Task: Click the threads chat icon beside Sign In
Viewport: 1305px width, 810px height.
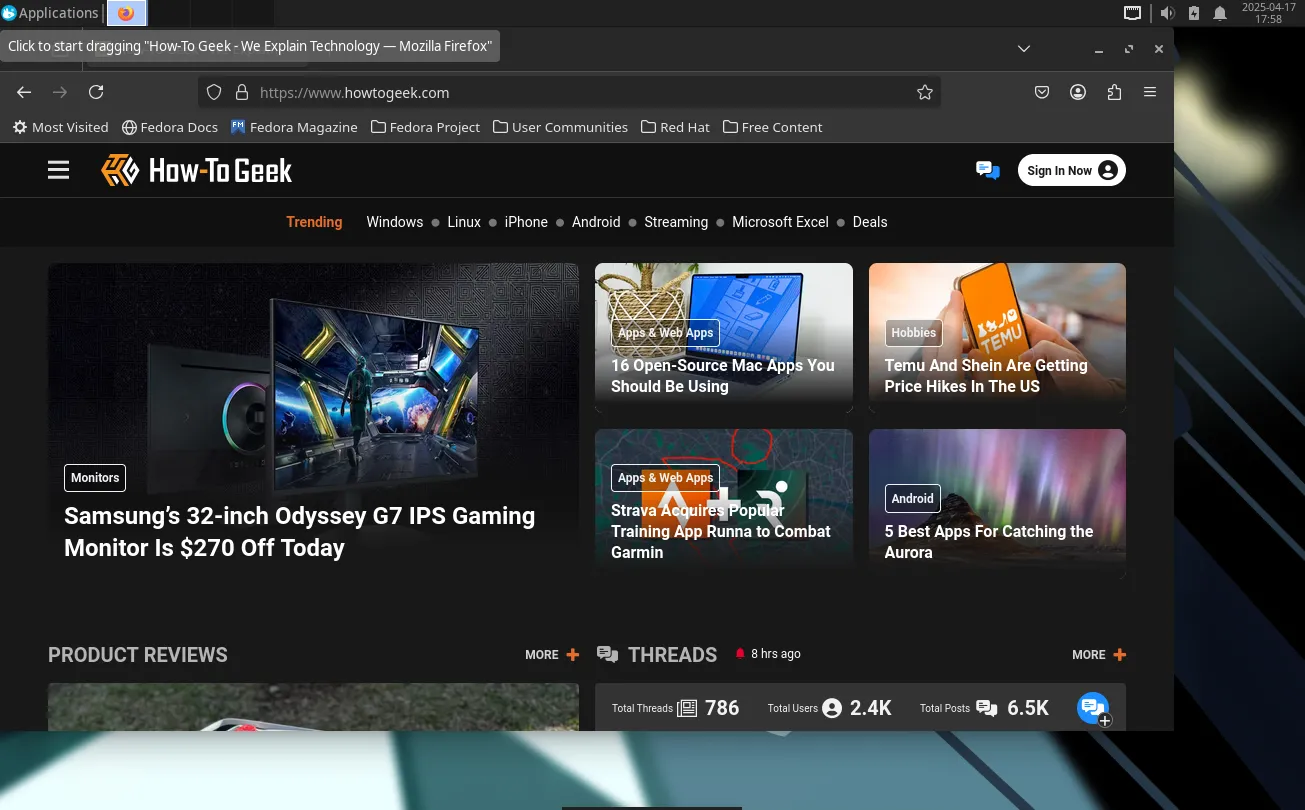Action: coord(987,170)
